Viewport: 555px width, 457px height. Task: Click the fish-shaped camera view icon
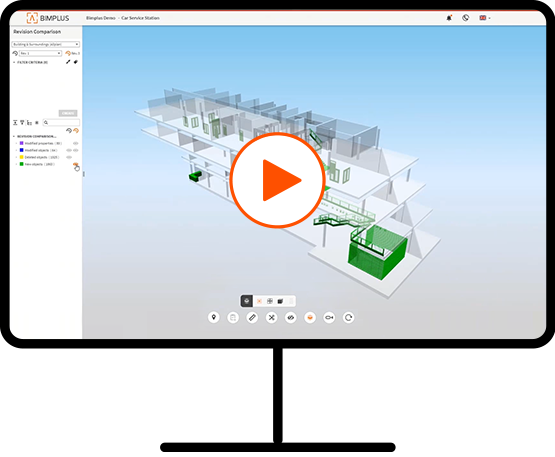click(x=329, y=318)
